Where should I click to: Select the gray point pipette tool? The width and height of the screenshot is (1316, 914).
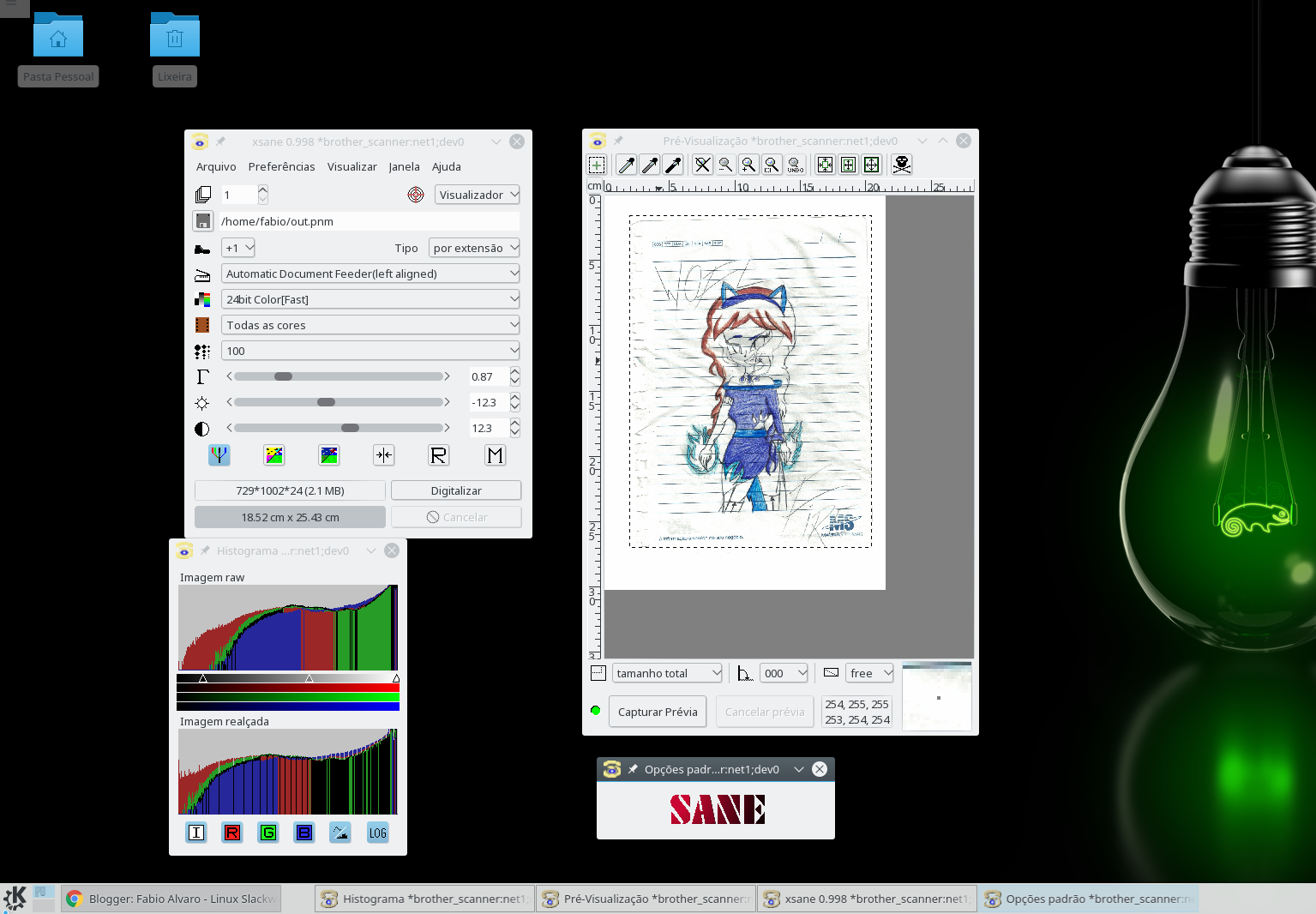coord(650,164)
